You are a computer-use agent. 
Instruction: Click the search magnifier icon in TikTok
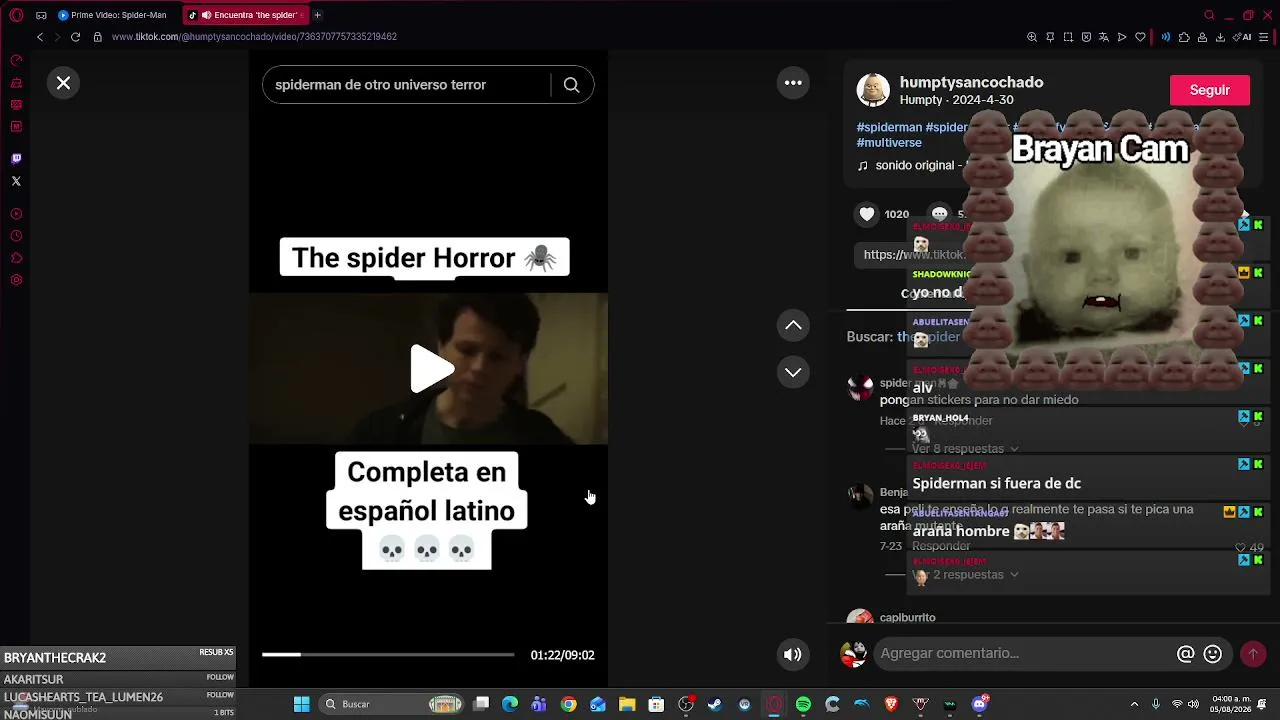[x=571, y=85]
